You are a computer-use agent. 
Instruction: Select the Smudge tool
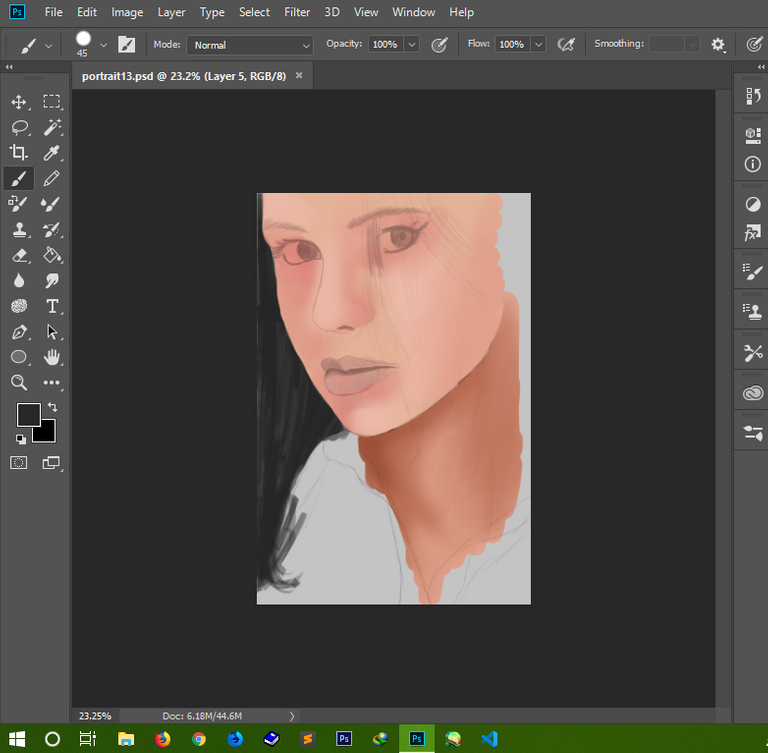tap(51, 281)
